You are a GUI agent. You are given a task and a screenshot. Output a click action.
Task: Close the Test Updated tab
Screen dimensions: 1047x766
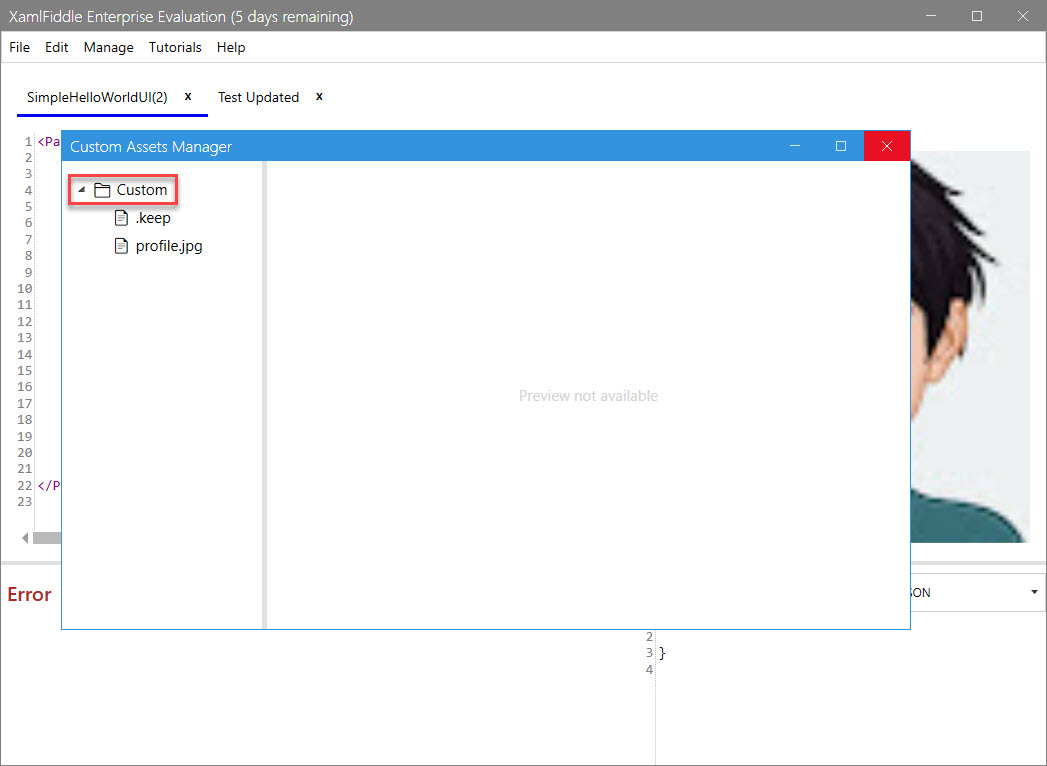coord(319,96)
